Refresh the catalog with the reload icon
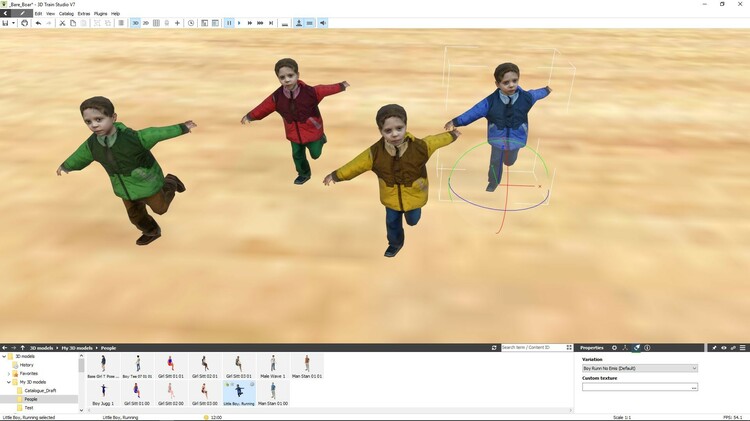Screen dimensions: 750x421 click(x=494, y=348)
